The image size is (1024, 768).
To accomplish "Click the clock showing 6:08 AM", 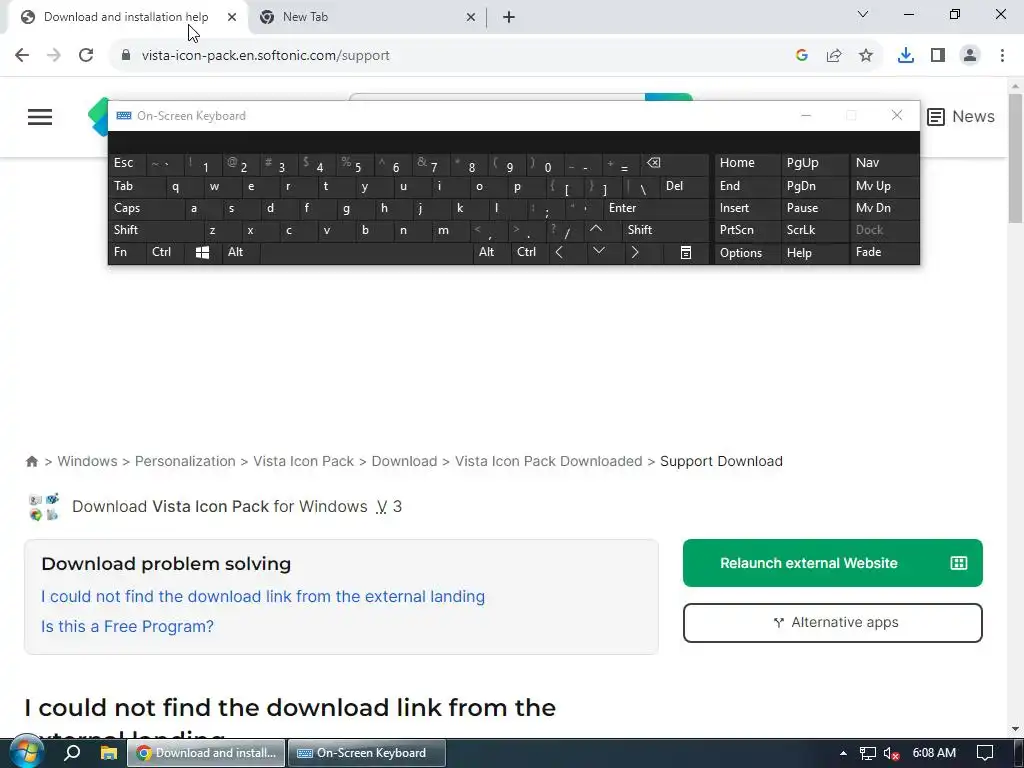I will click(x=934, y=753).
